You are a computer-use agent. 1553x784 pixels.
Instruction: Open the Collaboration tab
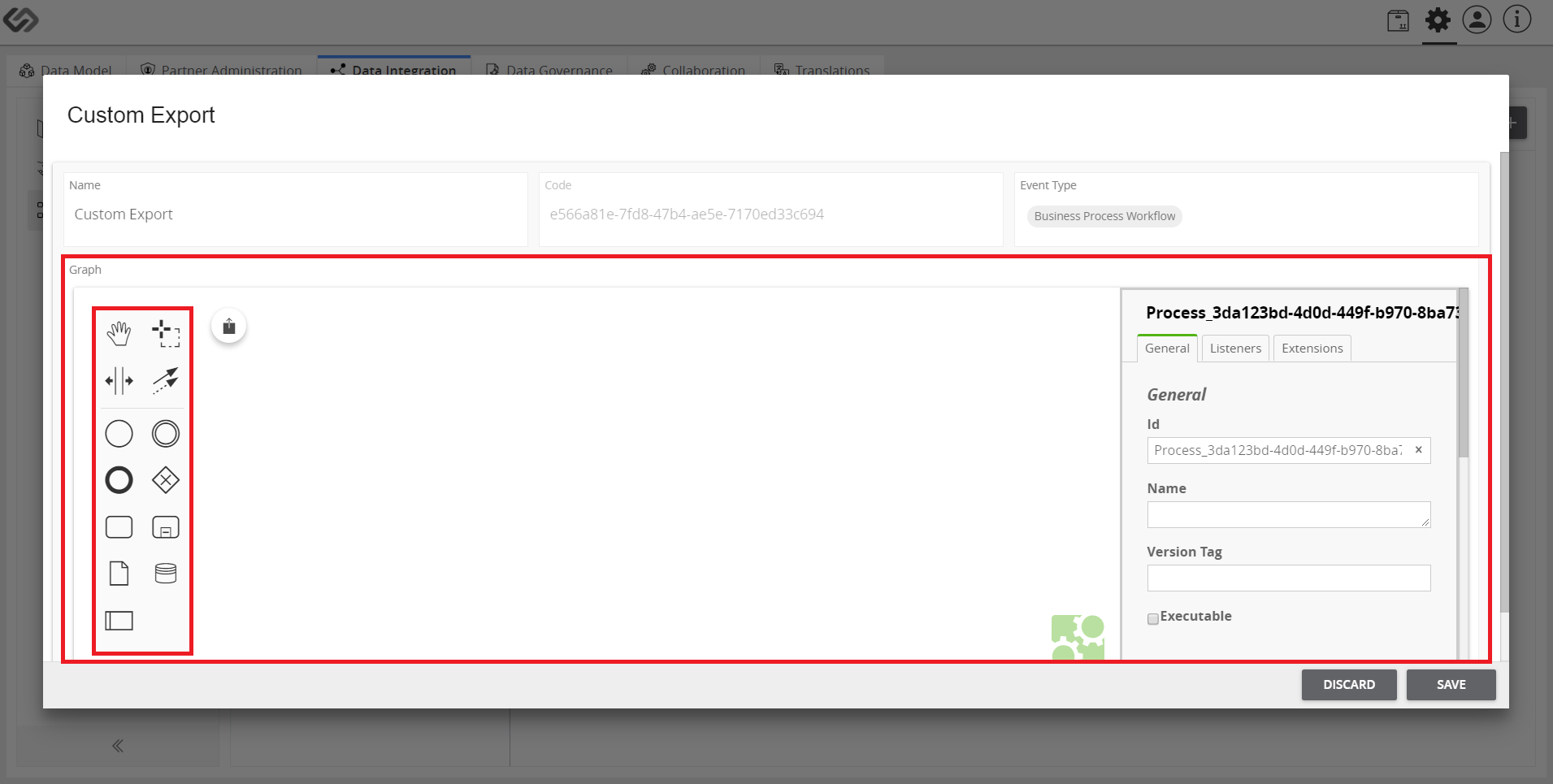coord(693,68)
